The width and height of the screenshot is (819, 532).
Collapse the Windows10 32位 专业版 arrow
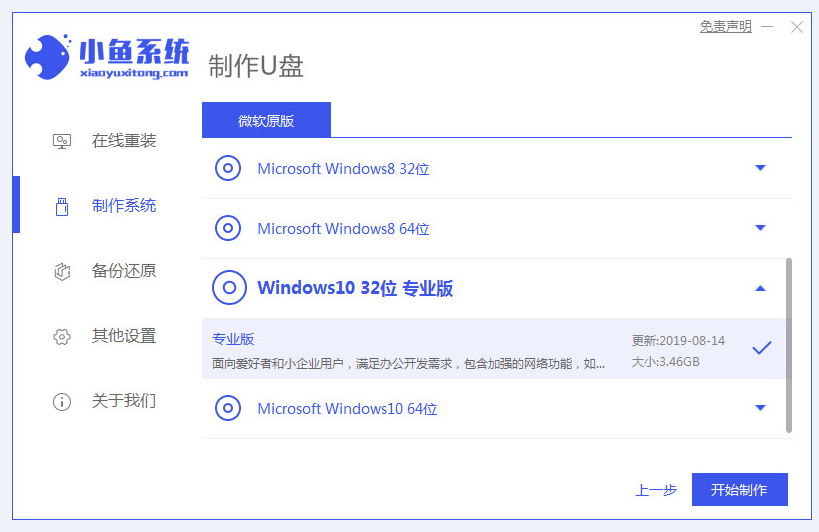pos(760,288)
